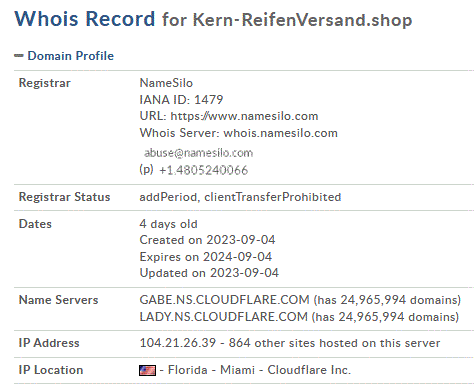Image resolution: width=475 pixels, height=385 pixels.
Task: Click the 'Name Servers' row label
Action: (x=58, y=300)
